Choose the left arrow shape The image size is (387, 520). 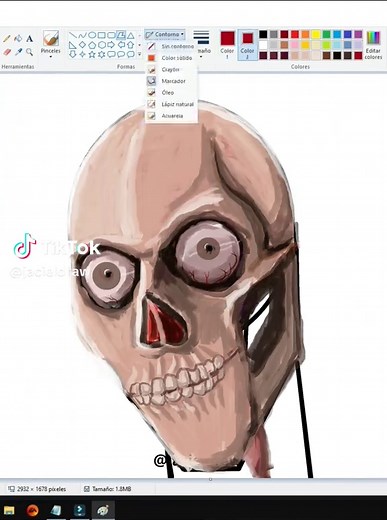pyautogui.click(x=121, y=45)
